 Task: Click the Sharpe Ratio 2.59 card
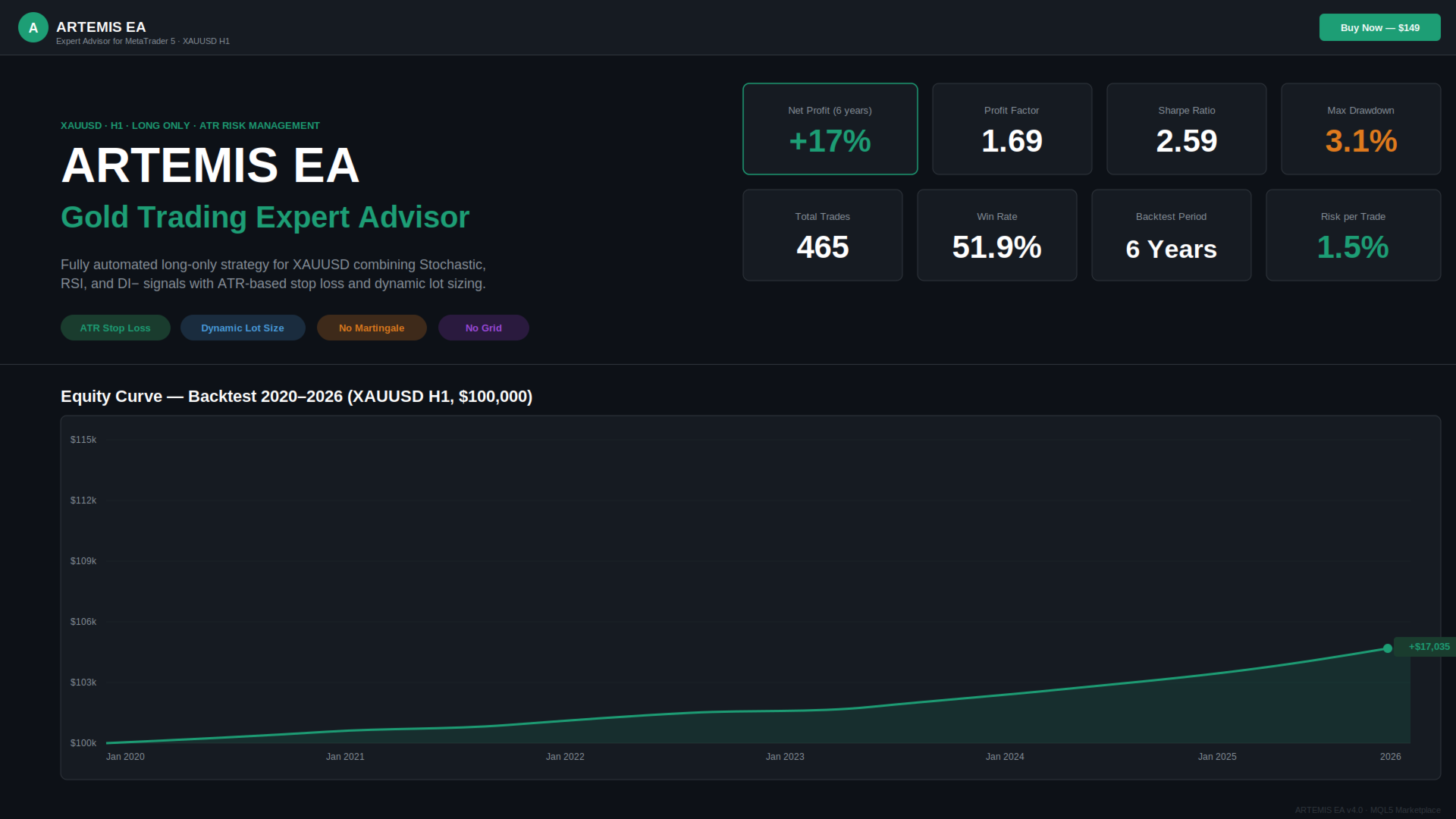click(x=1186, y=129)
